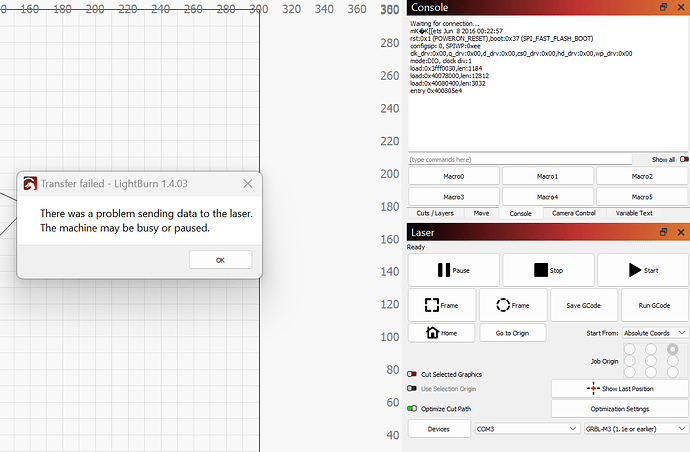Click the square Frame button

click(441, 305)
